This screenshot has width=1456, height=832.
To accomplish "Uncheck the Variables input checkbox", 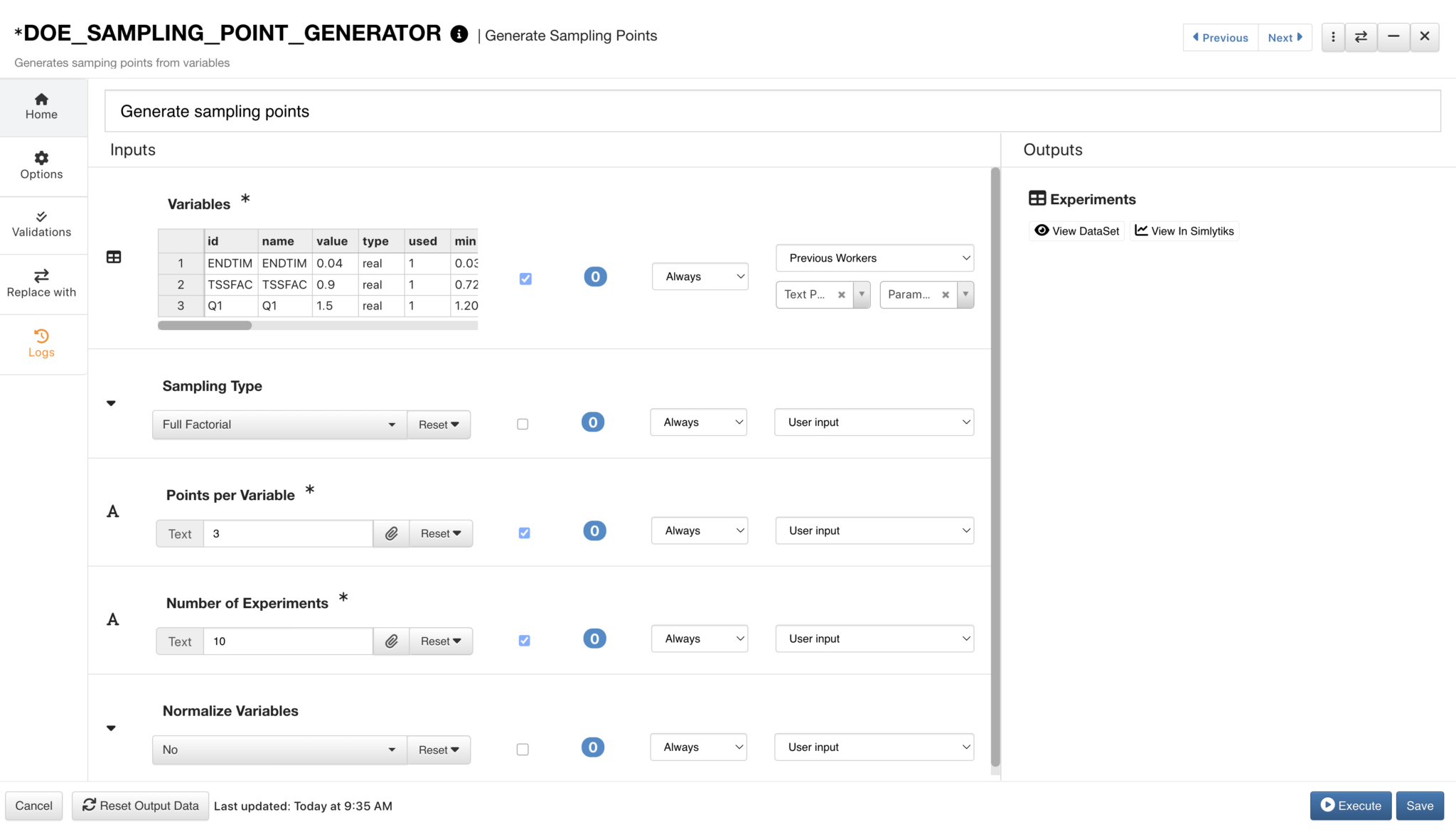I will [x=525, y=279].
